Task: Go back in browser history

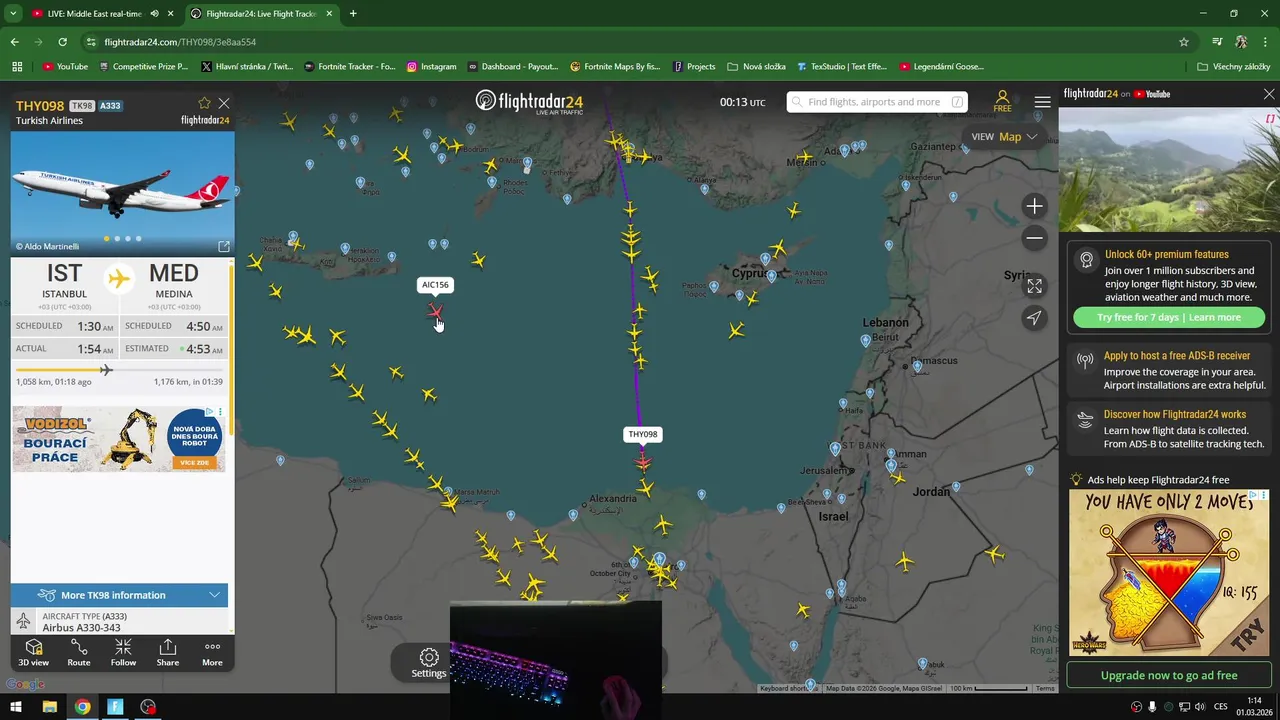Action: (14, 42)
